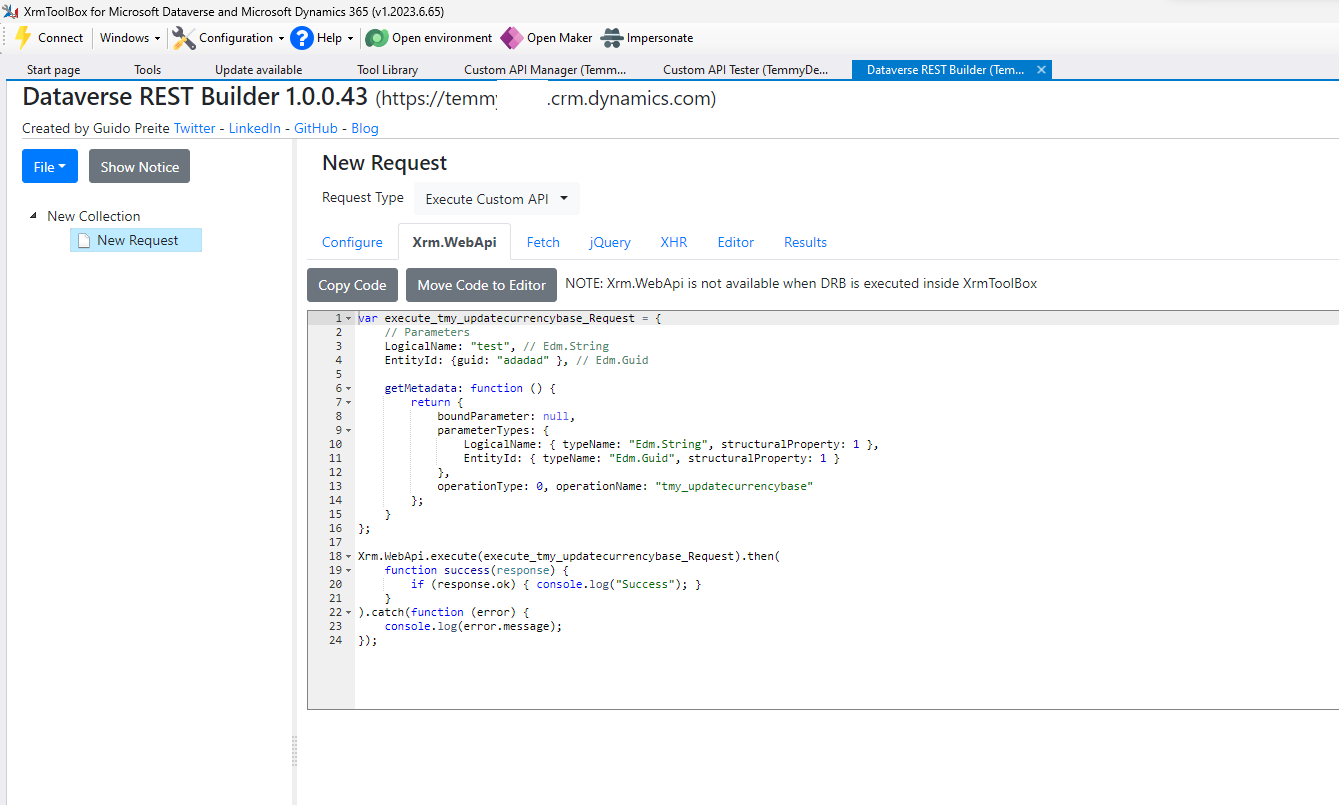Switch to the jQuery tab
Screen dimensions: 1339x805
coord(610,242)
